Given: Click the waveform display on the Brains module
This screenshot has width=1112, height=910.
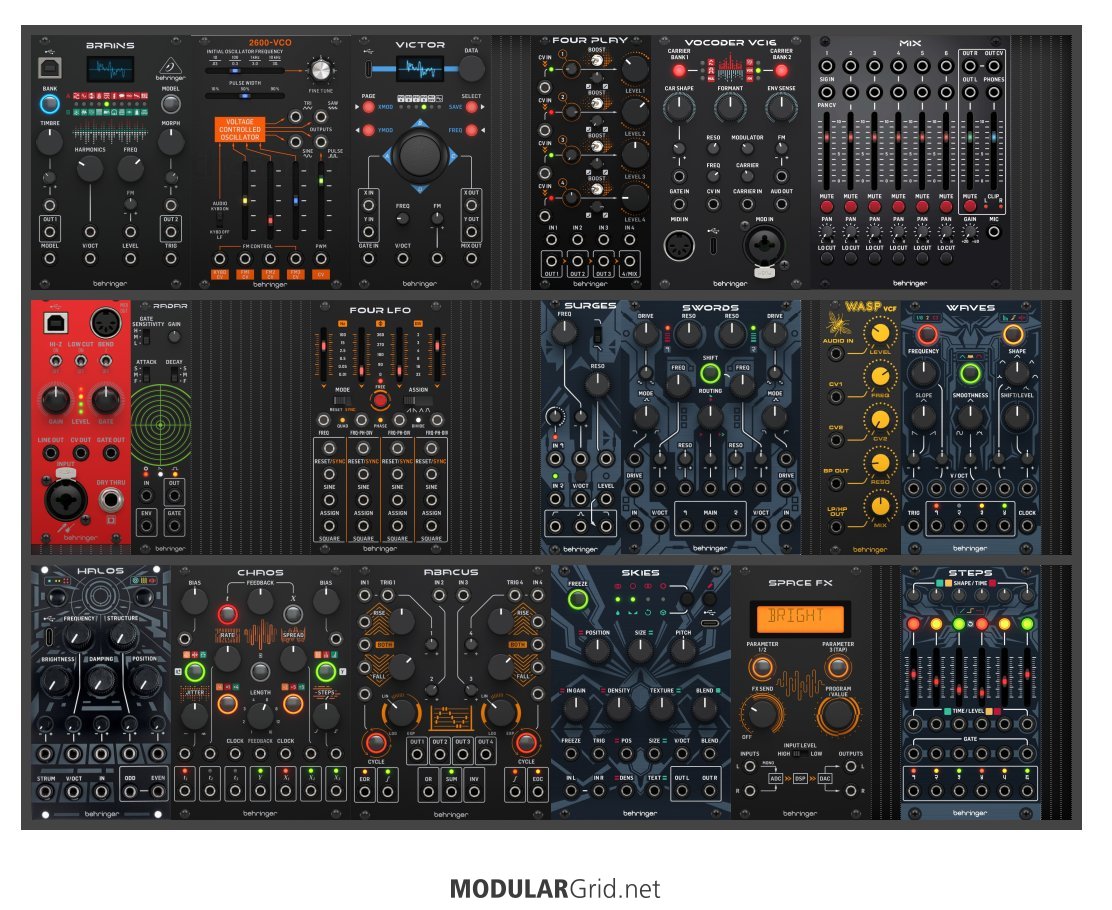Looking at the screenshot, I should tap(110, 70).
